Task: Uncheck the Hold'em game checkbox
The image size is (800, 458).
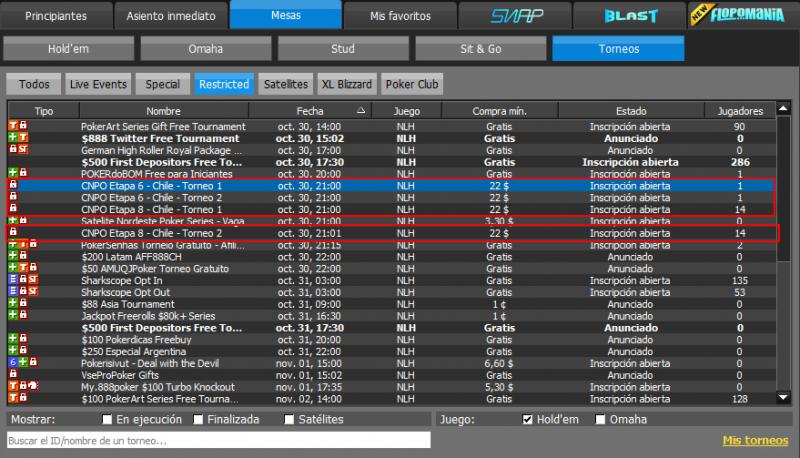Action: (528, 420)
